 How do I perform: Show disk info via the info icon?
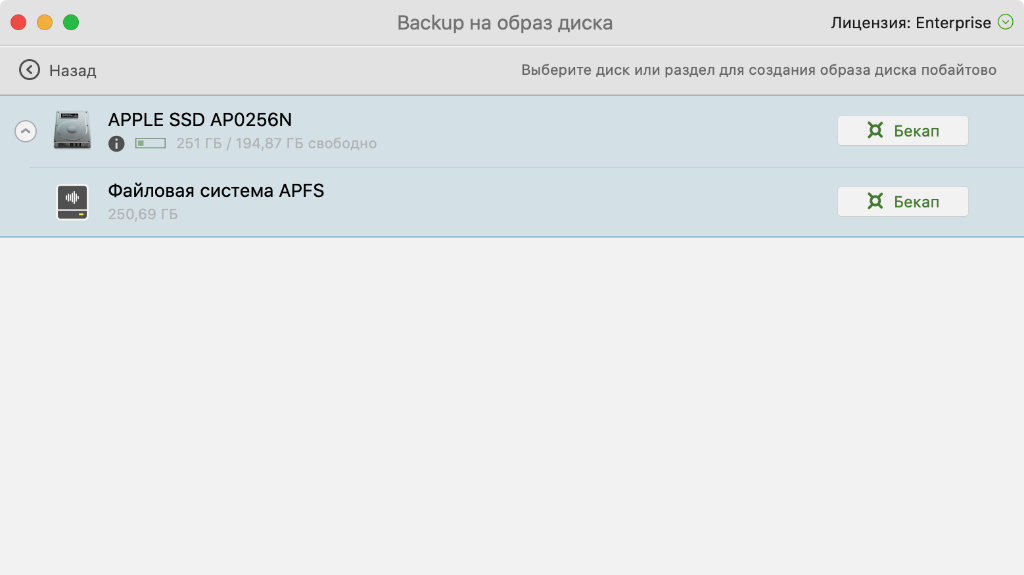[x=117, y=144]
